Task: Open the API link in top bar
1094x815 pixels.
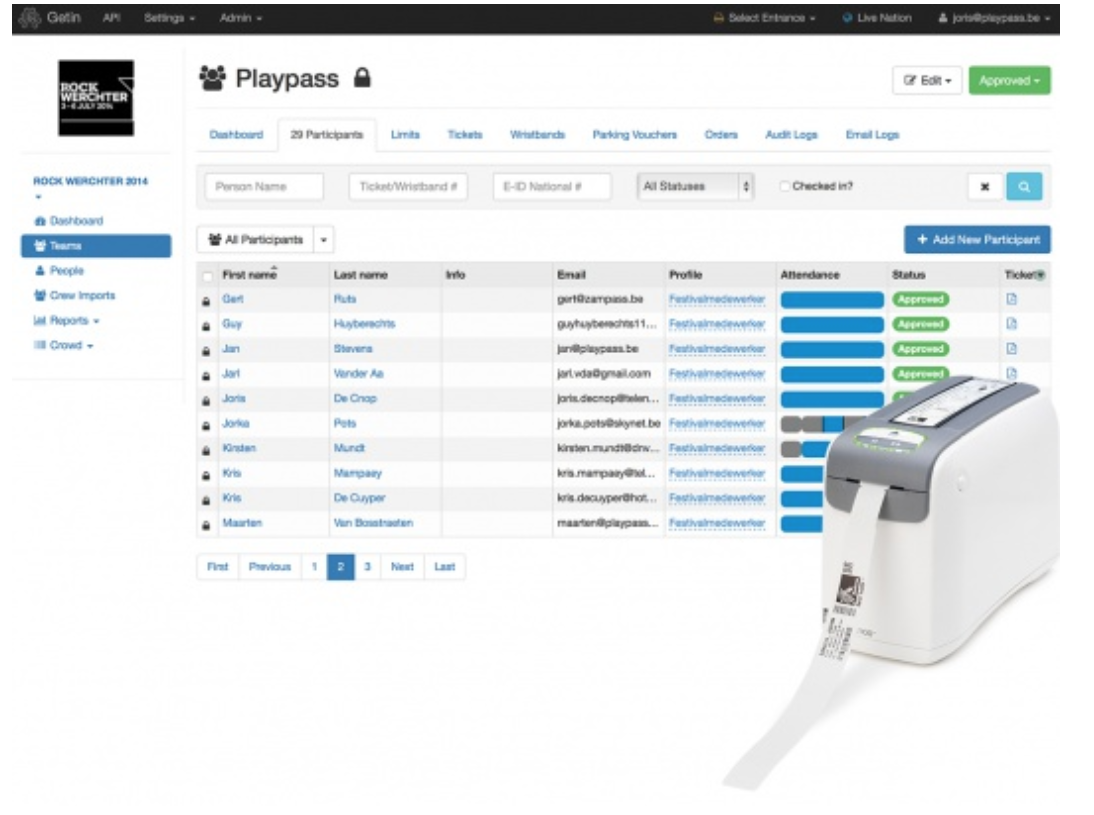Action: click(112, 17)
